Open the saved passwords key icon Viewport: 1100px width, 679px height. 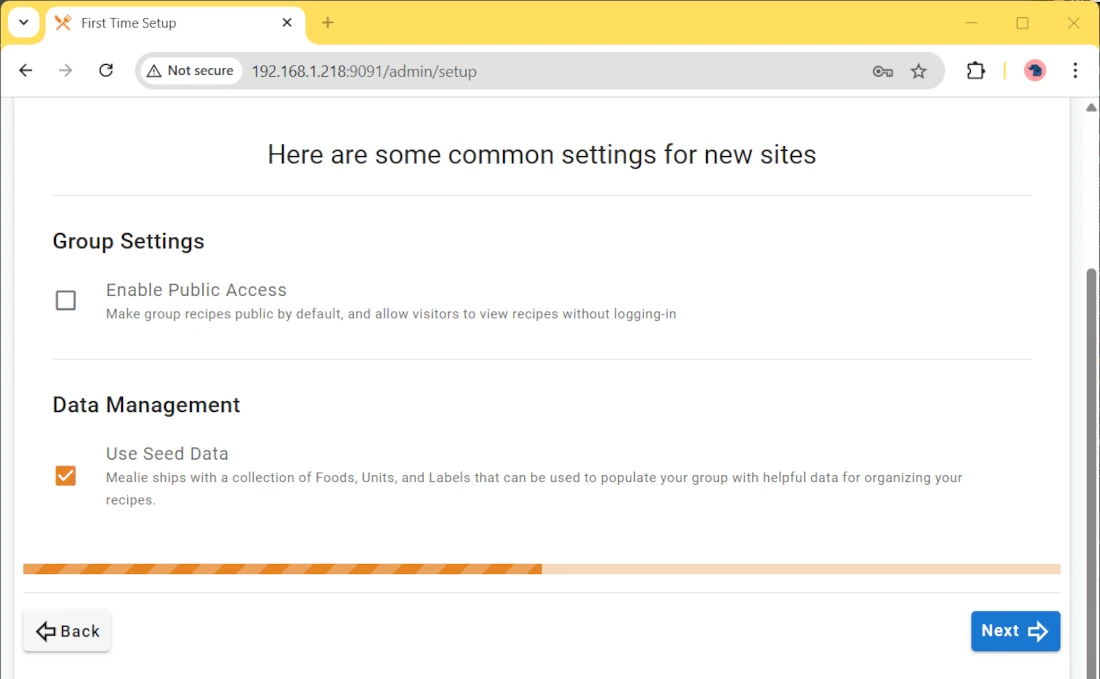click(x=883, y=71)
